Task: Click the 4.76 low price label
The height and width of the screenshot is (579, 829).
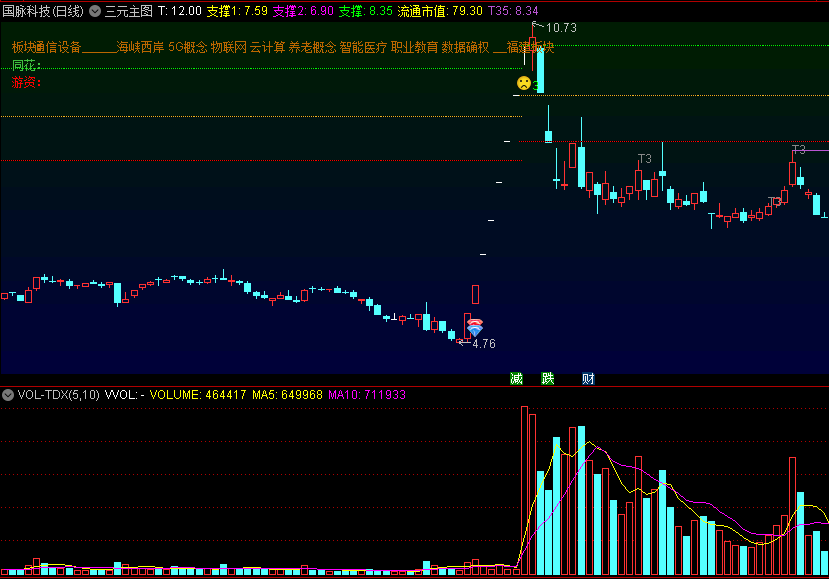Action: (x=484, y=344)
